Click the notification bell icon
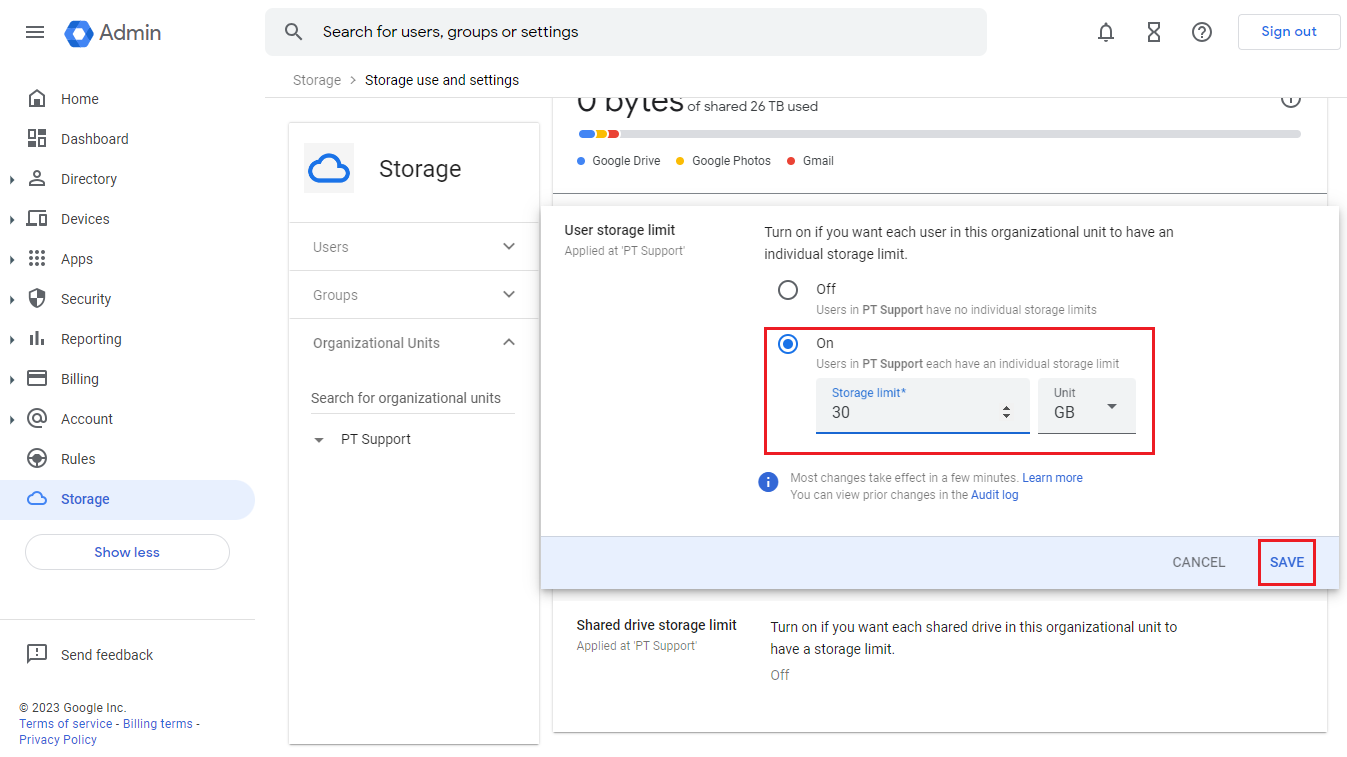1347x757 pixels. tap(1105, 32)
